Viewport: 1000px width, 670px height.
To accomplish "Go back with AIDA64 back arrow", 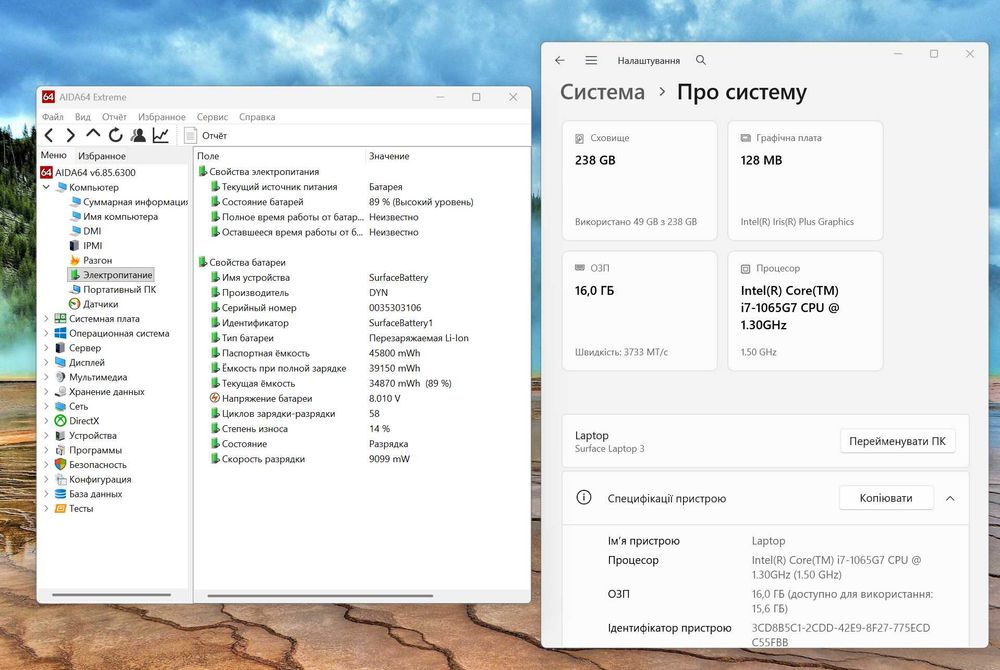I will coord(48,135).
